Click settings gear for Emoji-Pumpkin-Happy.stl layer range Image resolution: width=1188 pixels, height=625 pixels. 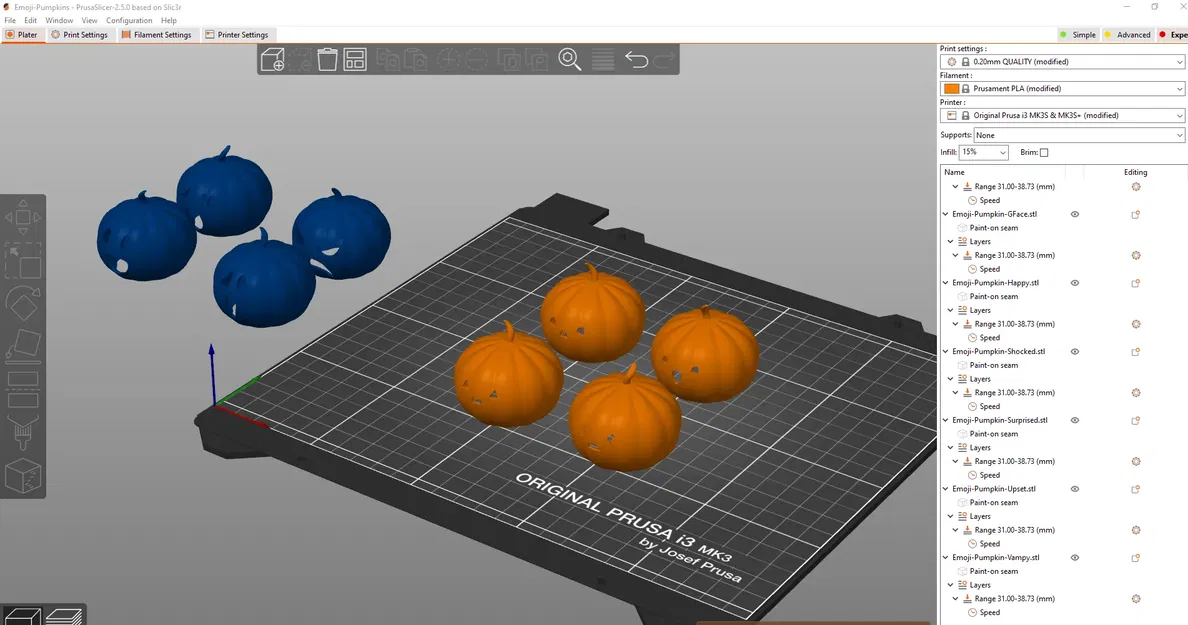[x=1136, y=324]
